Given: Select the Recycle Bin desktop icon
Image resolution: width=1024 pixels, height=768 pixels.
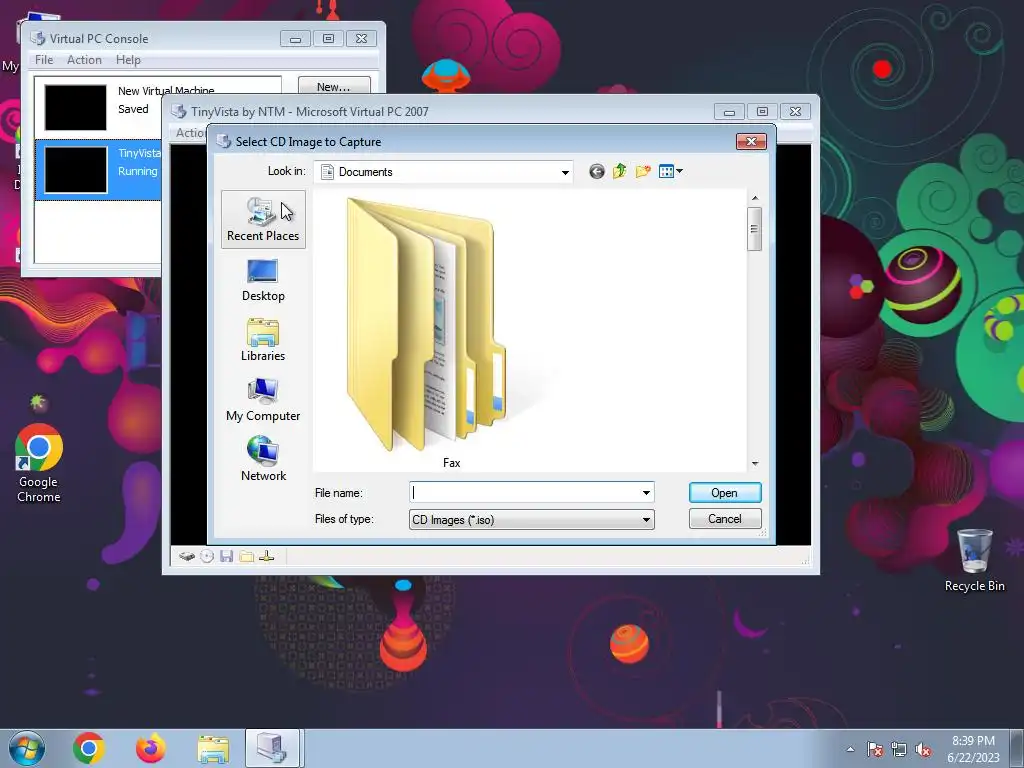Looking at the screenshot, I should [974, 560].
